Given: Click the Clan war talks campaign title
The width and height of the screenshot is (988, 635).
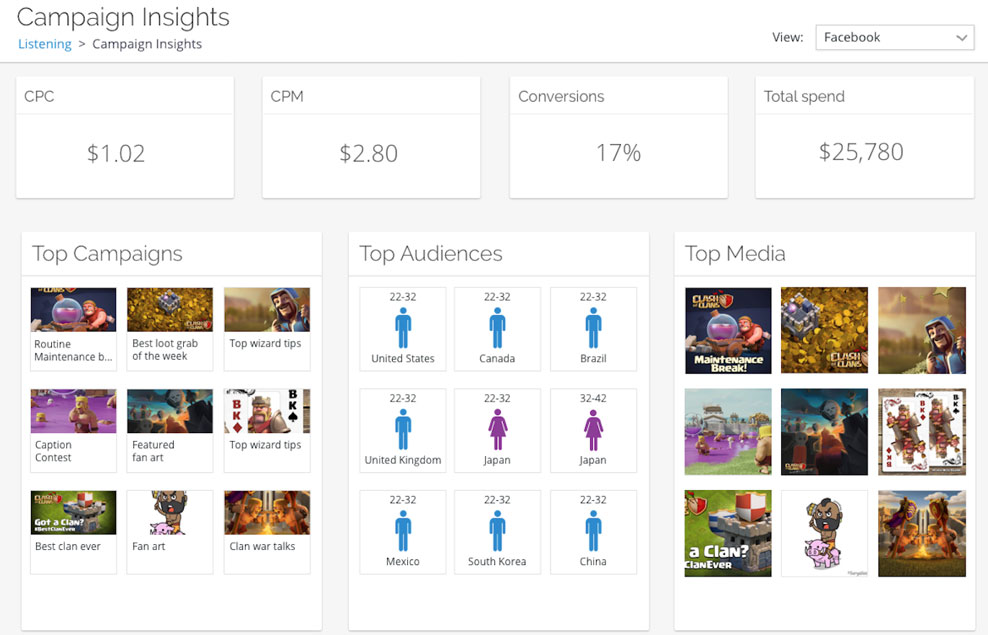Looking at the screenshot, I should point(262,546).
